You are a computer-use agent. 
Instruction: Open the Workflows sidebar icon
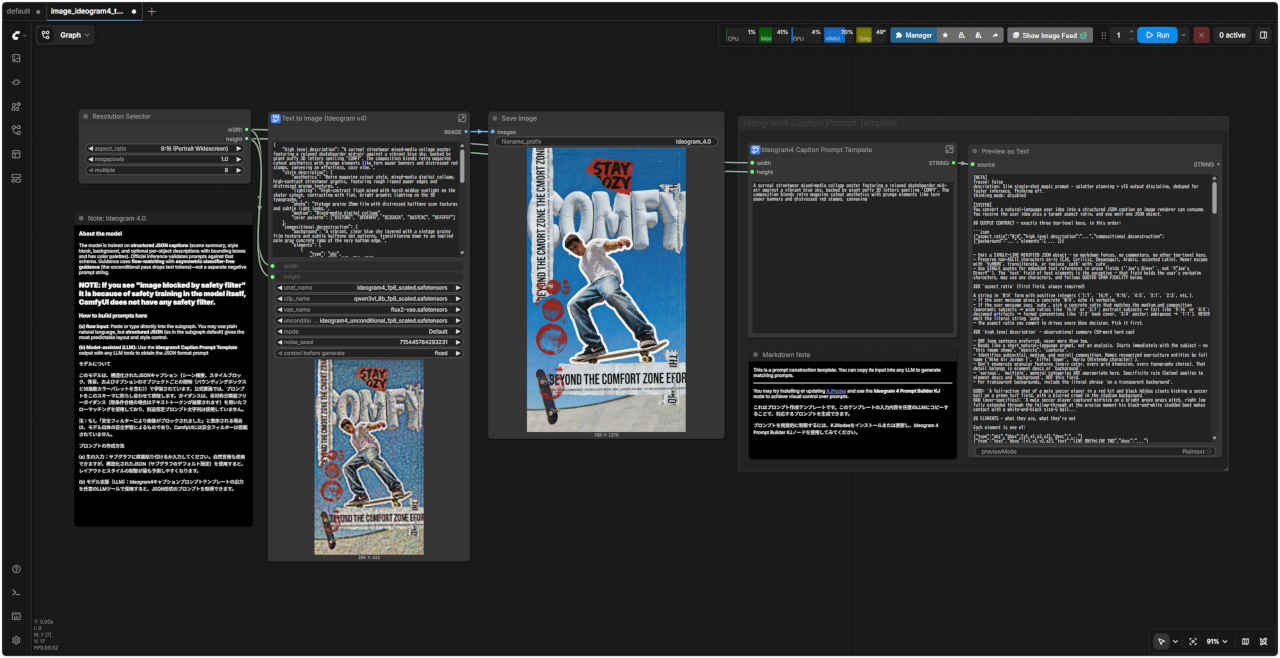coord(16,130)
